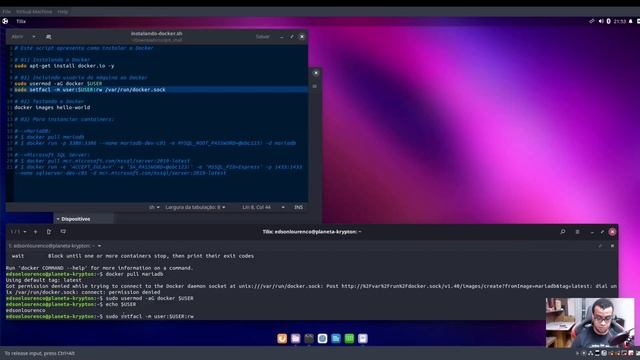Open the Virtual Machine menu
Viewport: 640px width, 360px height.
[x=34, y=12]
